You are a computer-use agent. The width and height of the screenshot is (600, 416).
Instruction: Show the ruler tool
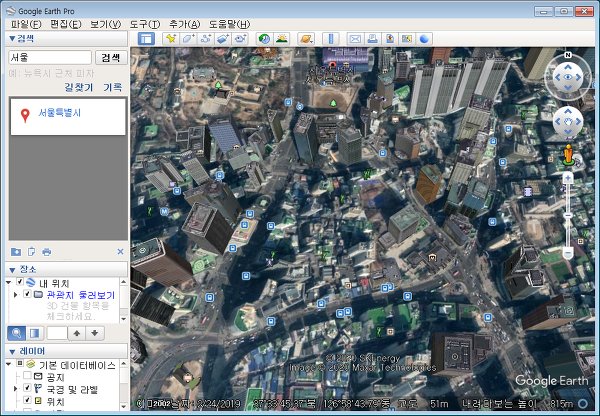pyautogui.click(x=331, y=39)
